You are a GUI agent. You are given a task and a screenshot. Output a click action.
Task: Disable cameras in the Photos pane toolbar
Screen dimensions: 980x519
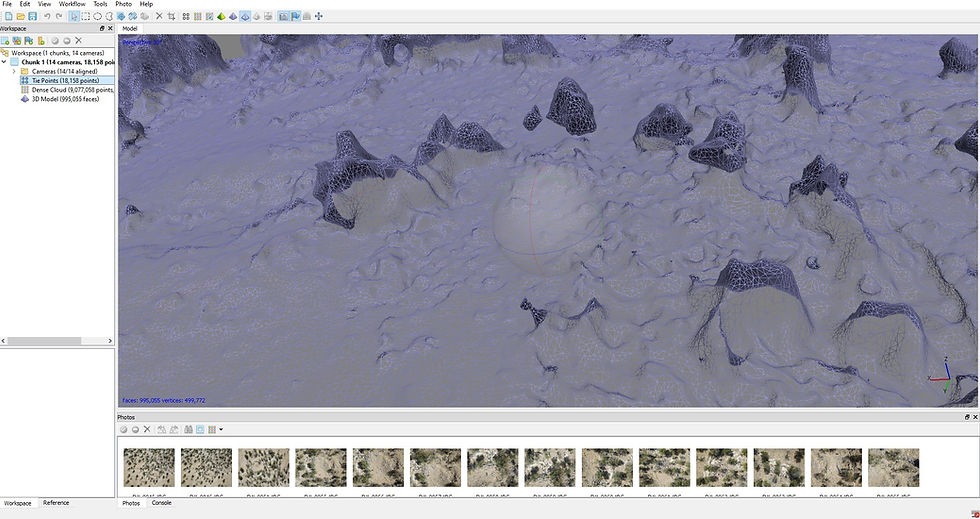coord(136,430)
